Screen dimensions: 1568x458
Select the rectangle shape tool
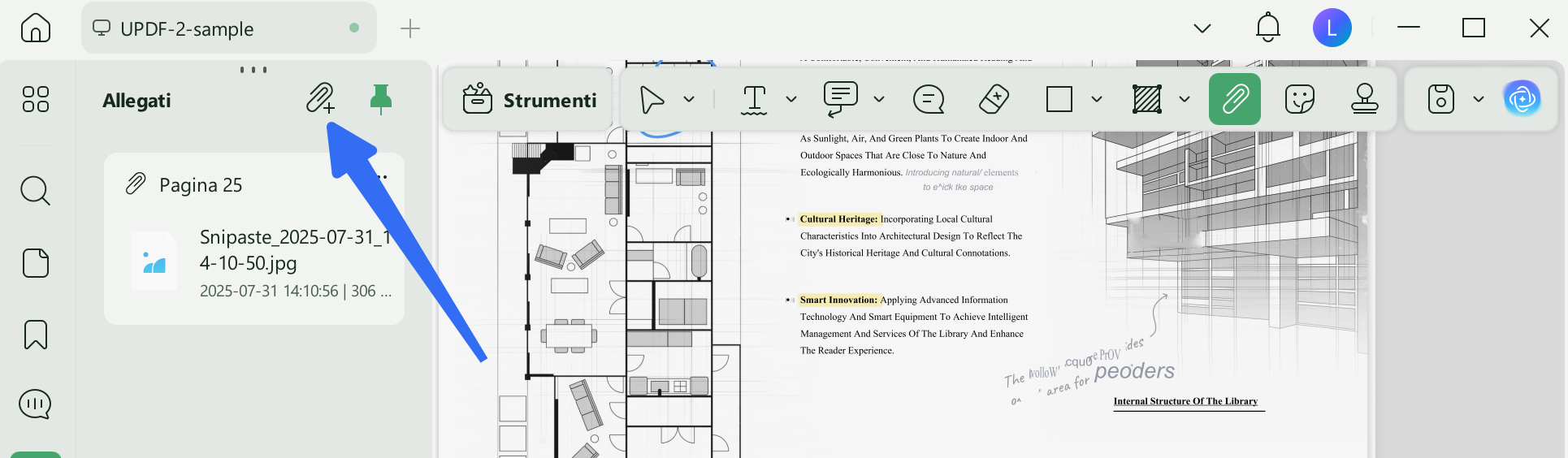(x=1059, y=100)
